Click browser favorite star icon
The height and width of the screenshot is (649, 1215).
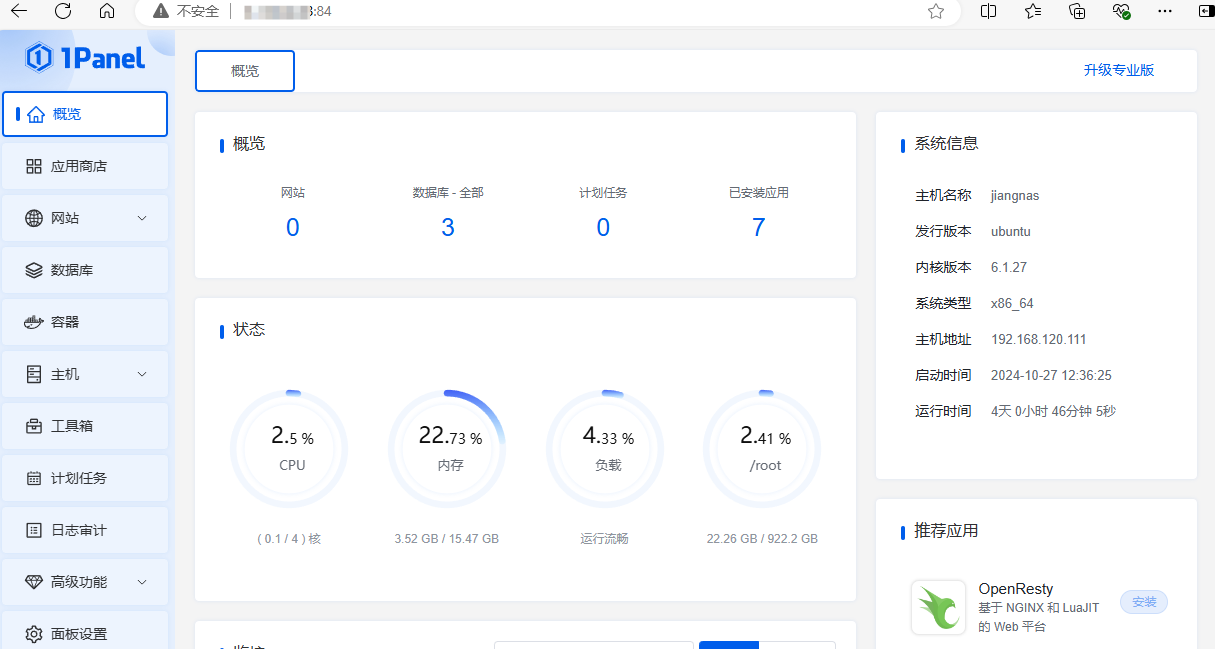pyautogui.click(x=935, y=11)
